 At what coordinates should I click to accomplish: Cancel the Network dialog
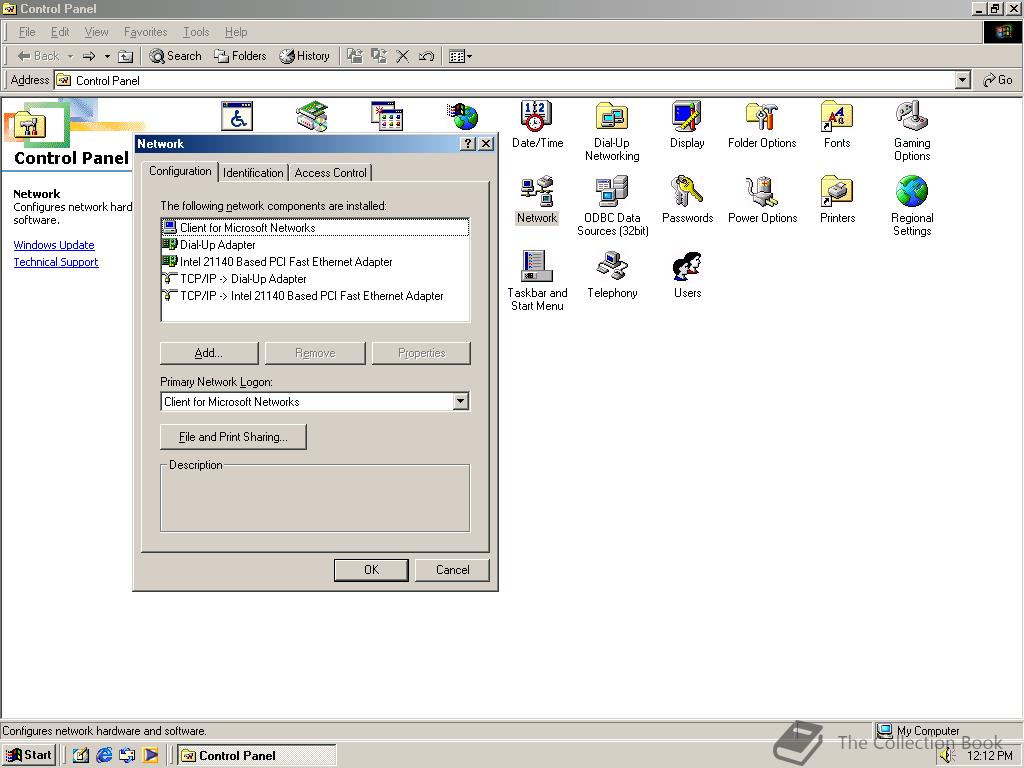tap(452, 569)
